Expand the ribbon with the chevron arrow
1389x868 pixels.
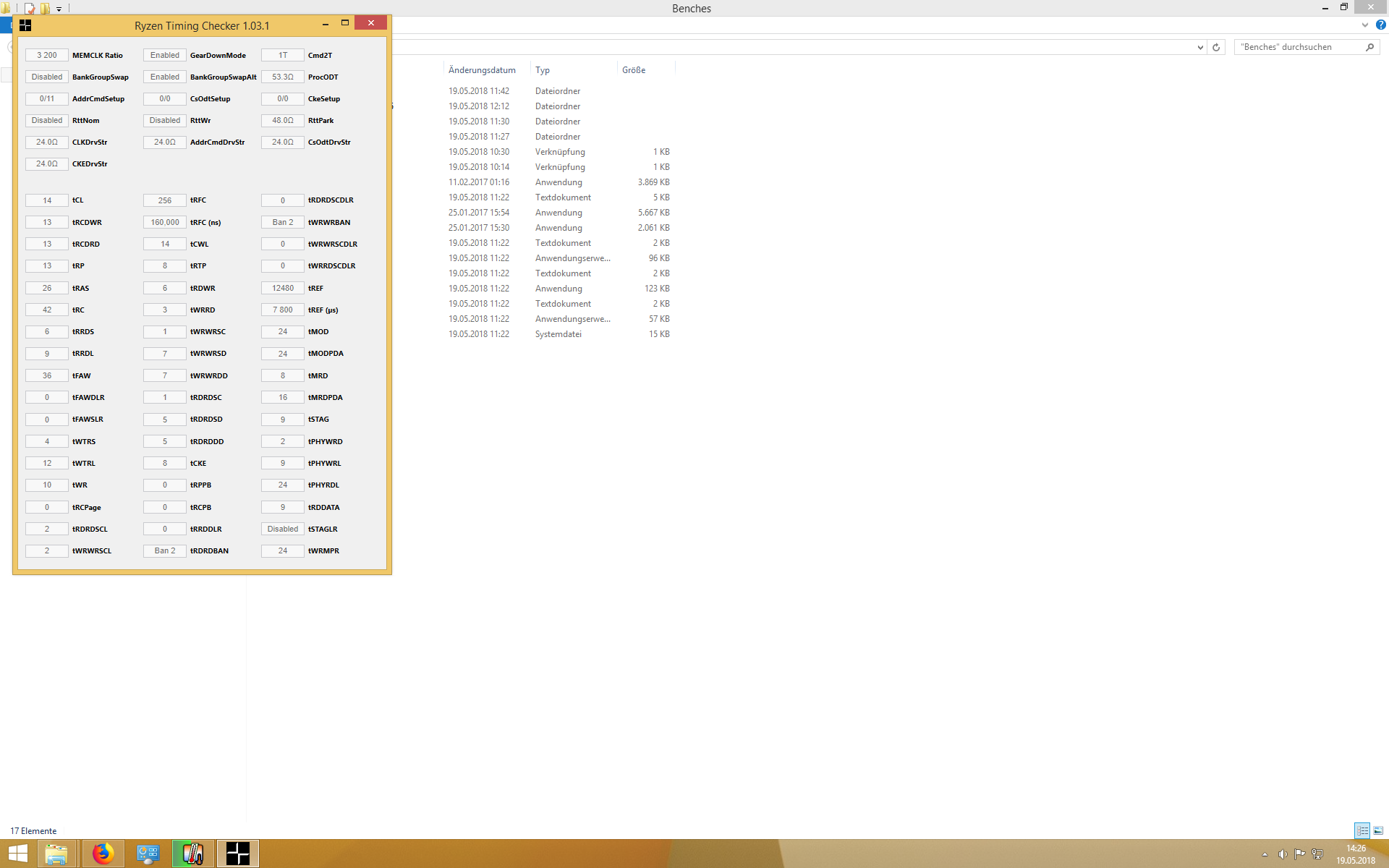point(1364,25)
